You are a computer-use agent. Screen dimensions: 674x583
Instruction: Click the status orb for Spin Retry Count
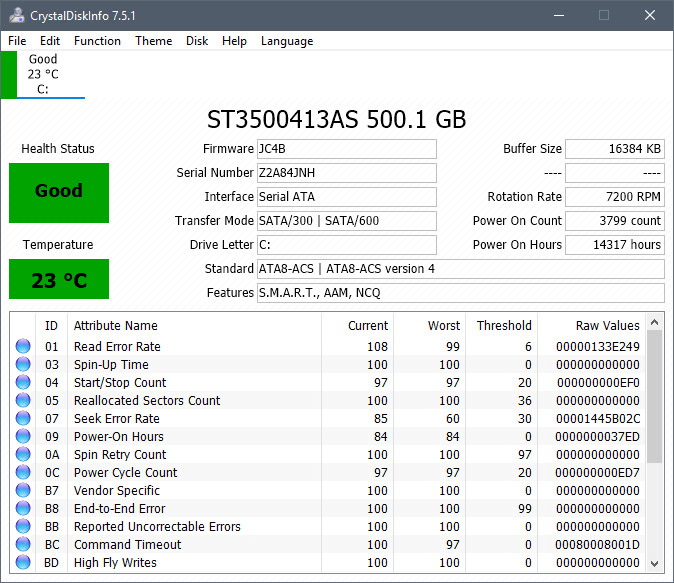pos(23,455)
